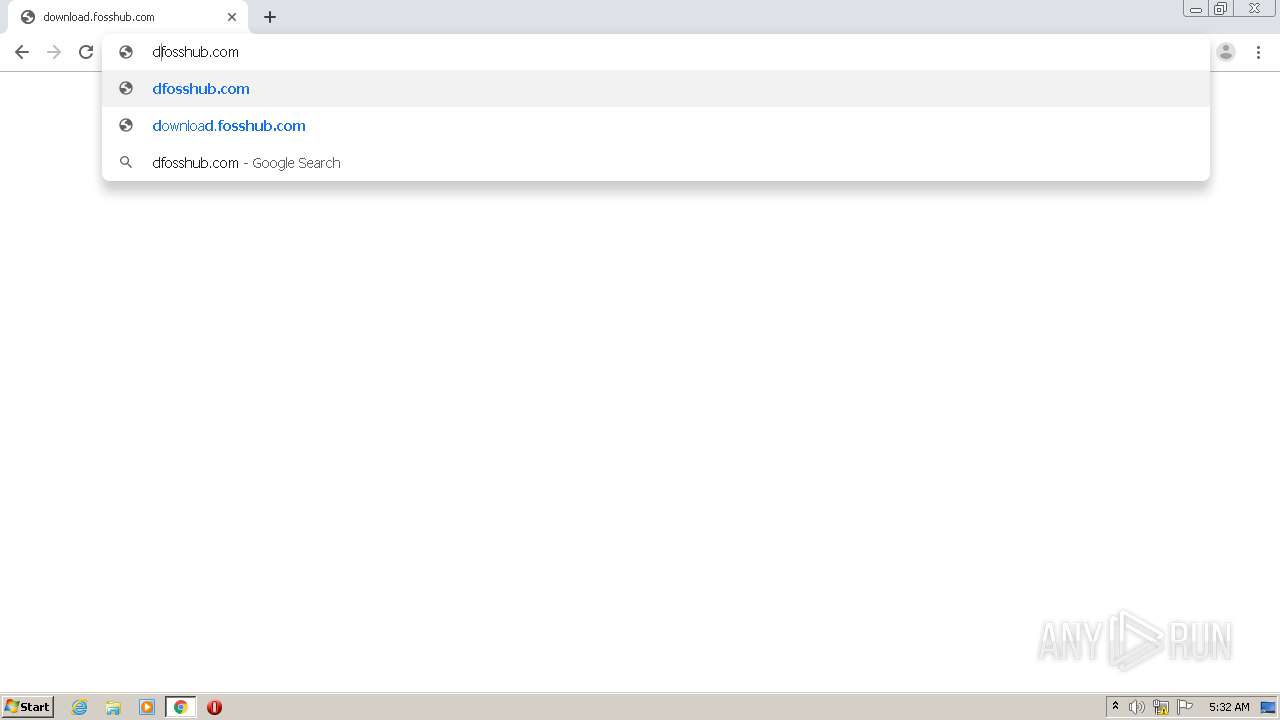Image resolution: width=1280 pixels, height=720 pixels.
Task: Open the network status tray icon
Action: pos(1161,707)
